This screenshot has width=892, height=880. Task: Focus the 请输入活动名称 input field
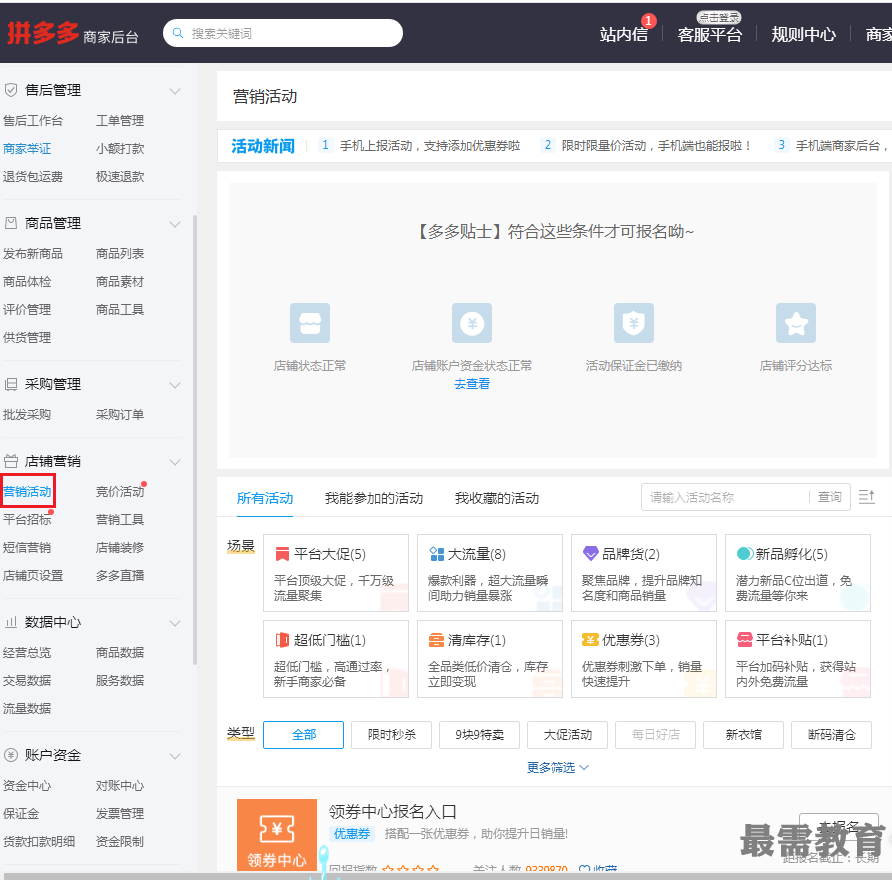point(725,497)
